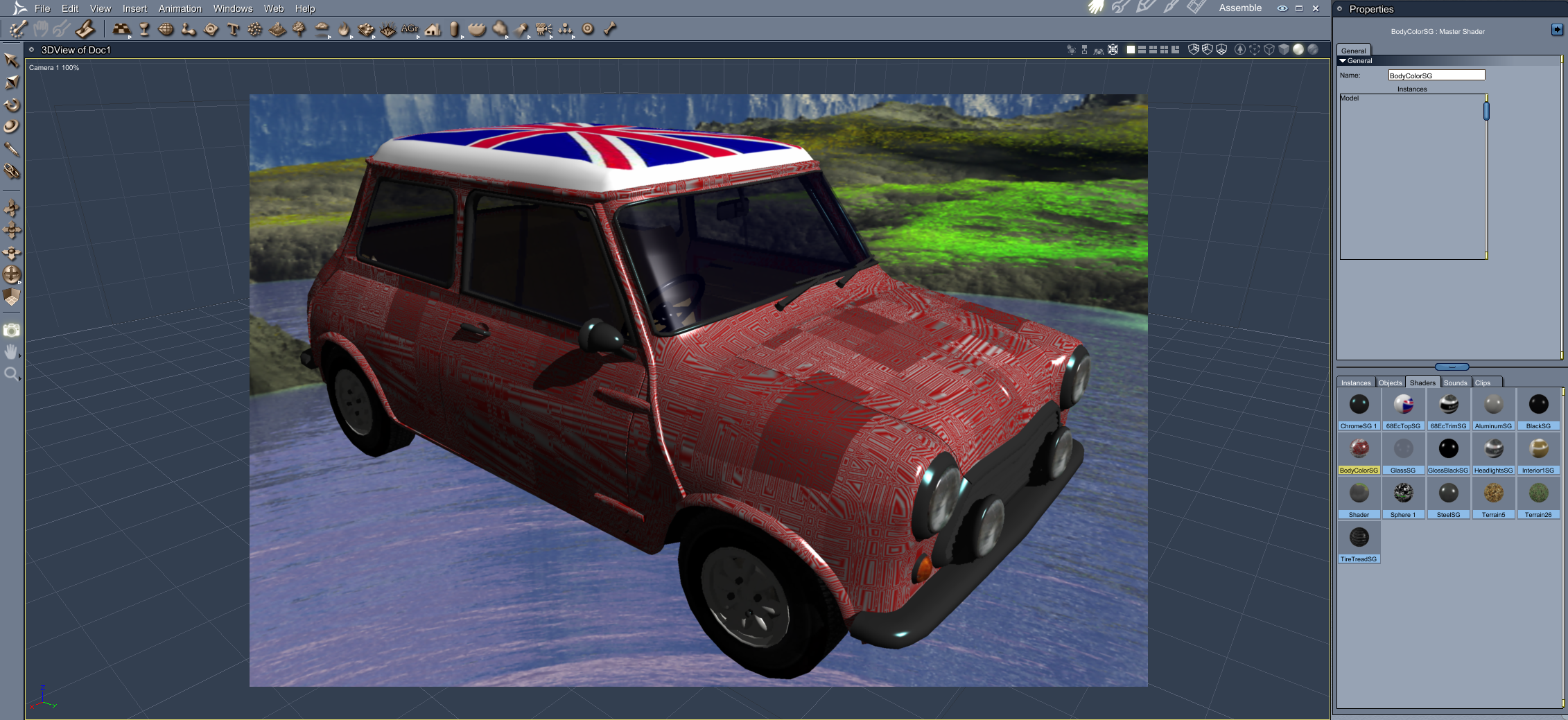Image resolution: width=1568 pixels, height=720 pixels.
Task: Click the wine glass Lathe object icon
Action: (144, 29)
